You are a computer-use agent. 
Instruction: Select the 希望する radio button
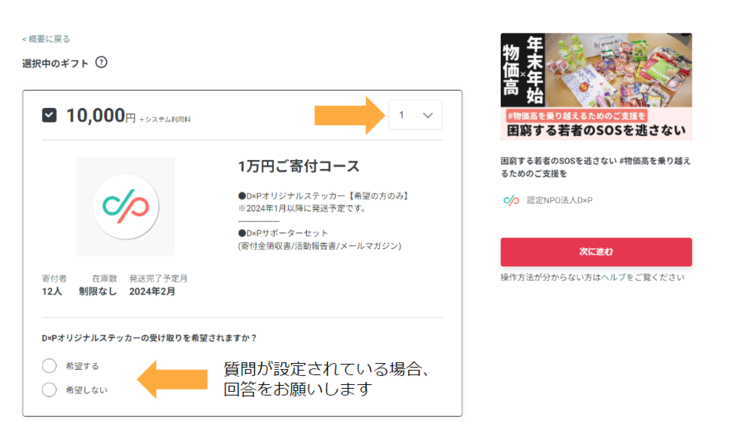(x=49, y=366)
